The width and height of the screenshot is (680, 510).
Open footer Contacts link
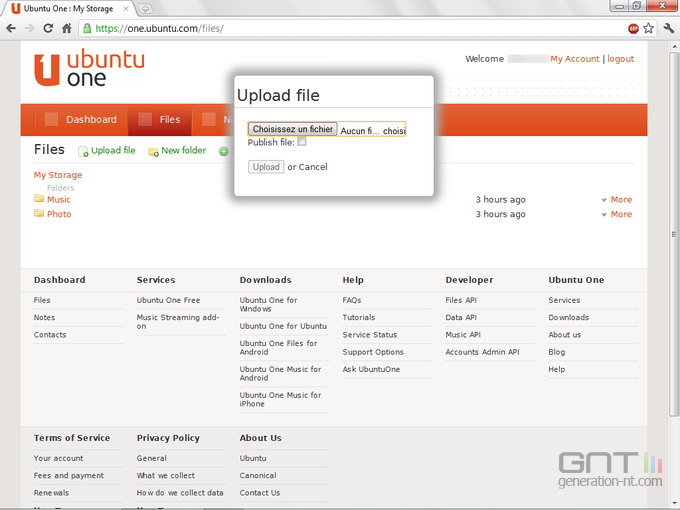coord(50,335)
